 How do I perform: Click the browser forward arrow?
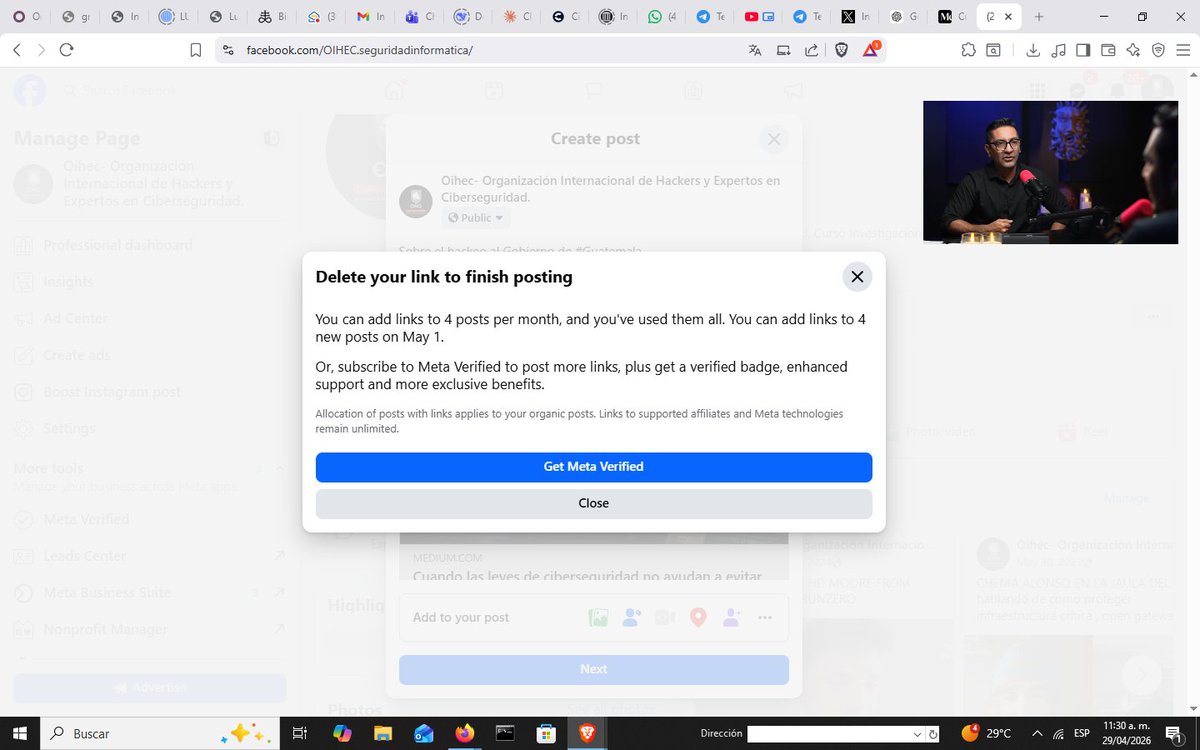[x=41, y=50]
